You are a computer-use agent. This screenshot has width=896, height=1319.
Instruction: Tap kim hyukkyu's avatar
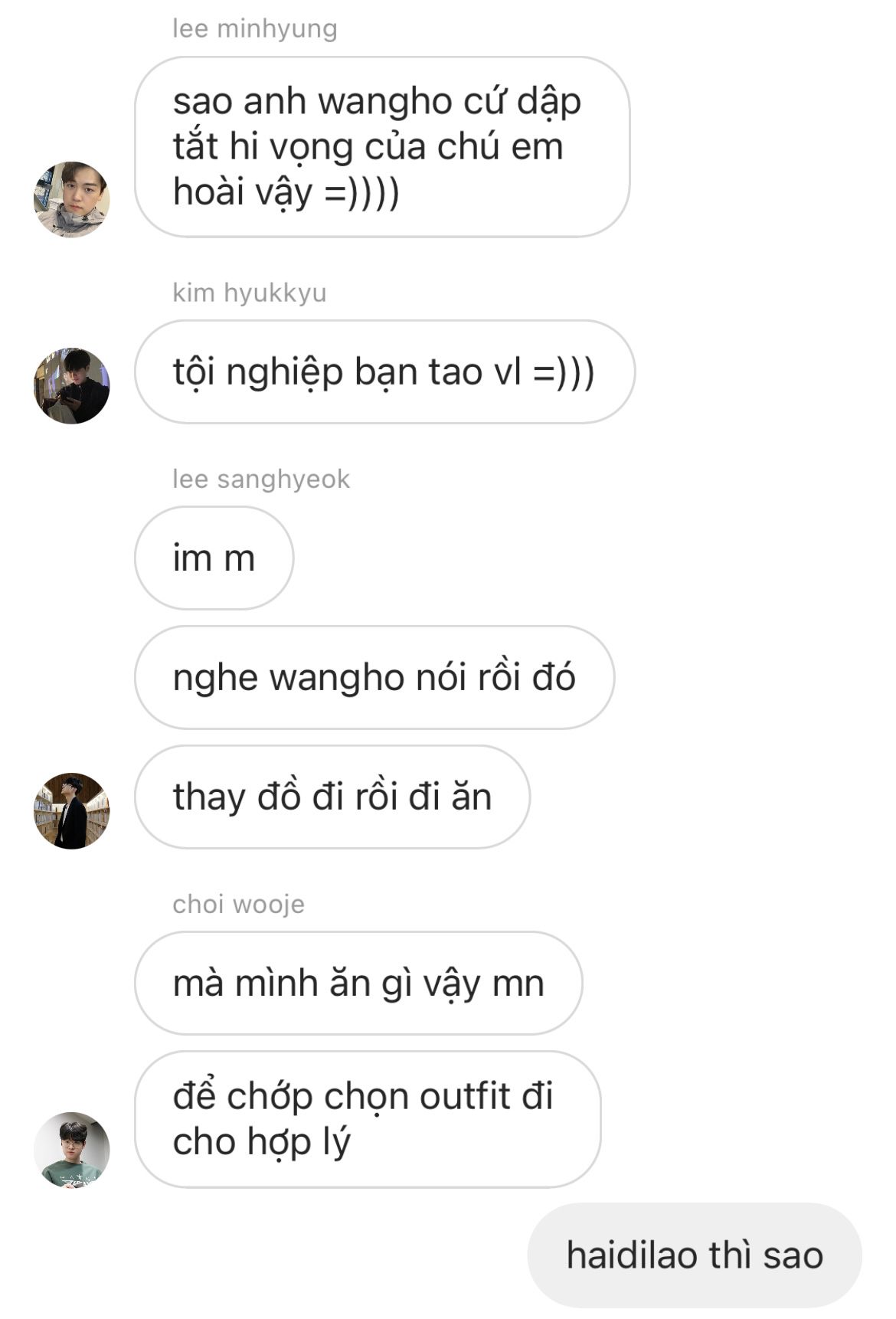[x=72, y=386]
